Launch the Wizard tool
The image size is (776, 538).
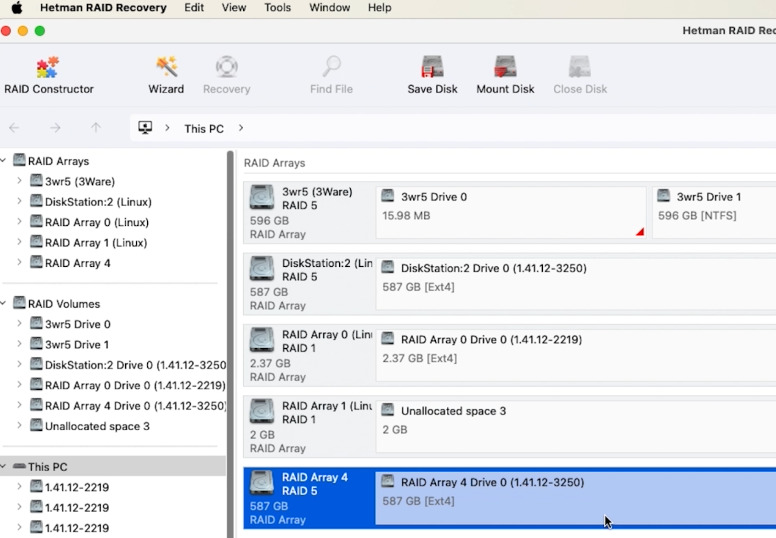(166, 75)
